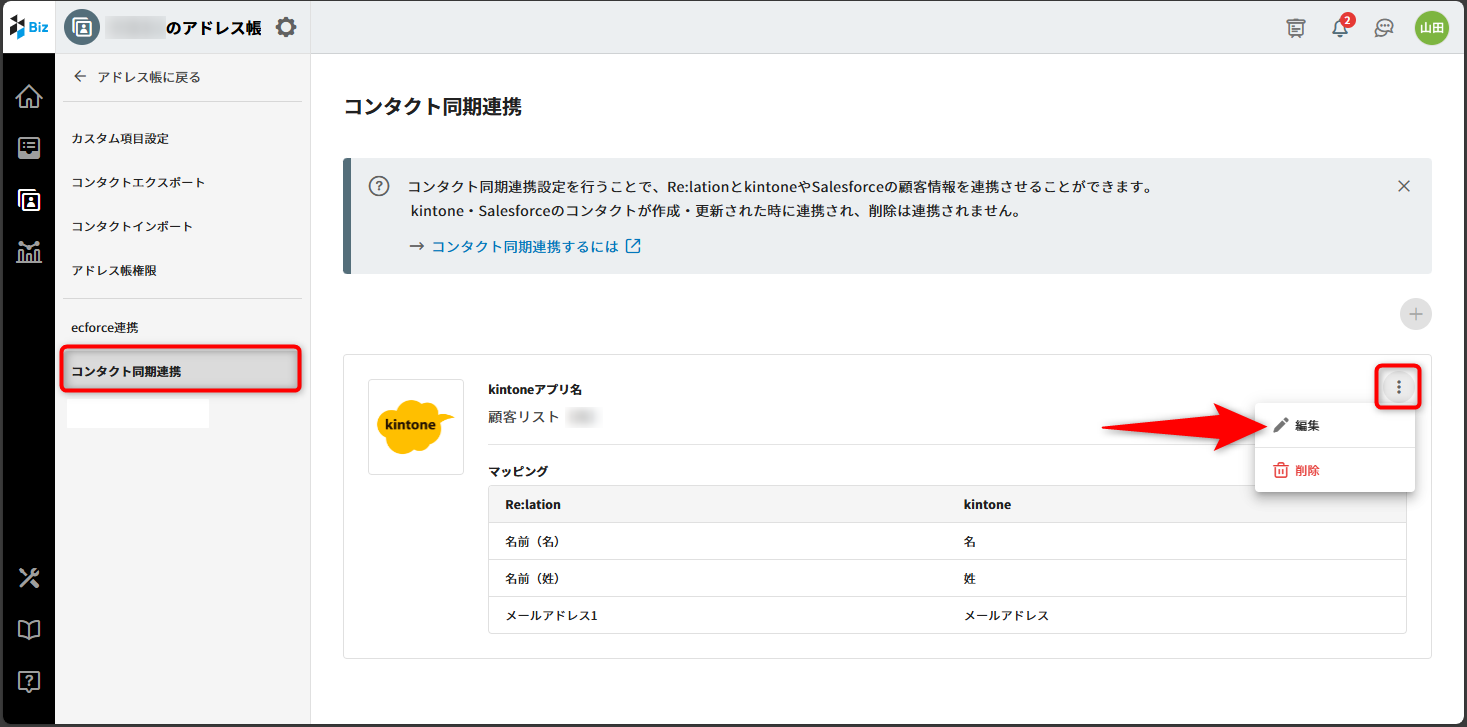Screen dimensions: 1467x727
Task: Choose 削除 from the context menu
Action: click(x=1306, y=470)
